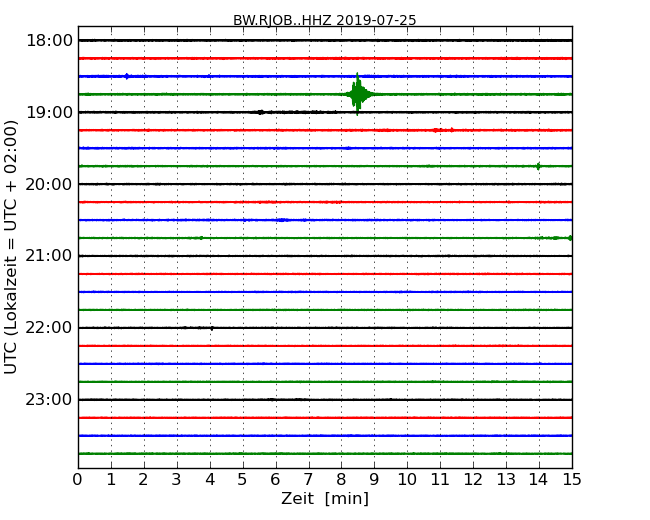Screen dimensions: 650x520
Task: Click the x-axis label Zeit [min]
Action: pyautogui.click(x=325, y=498)
